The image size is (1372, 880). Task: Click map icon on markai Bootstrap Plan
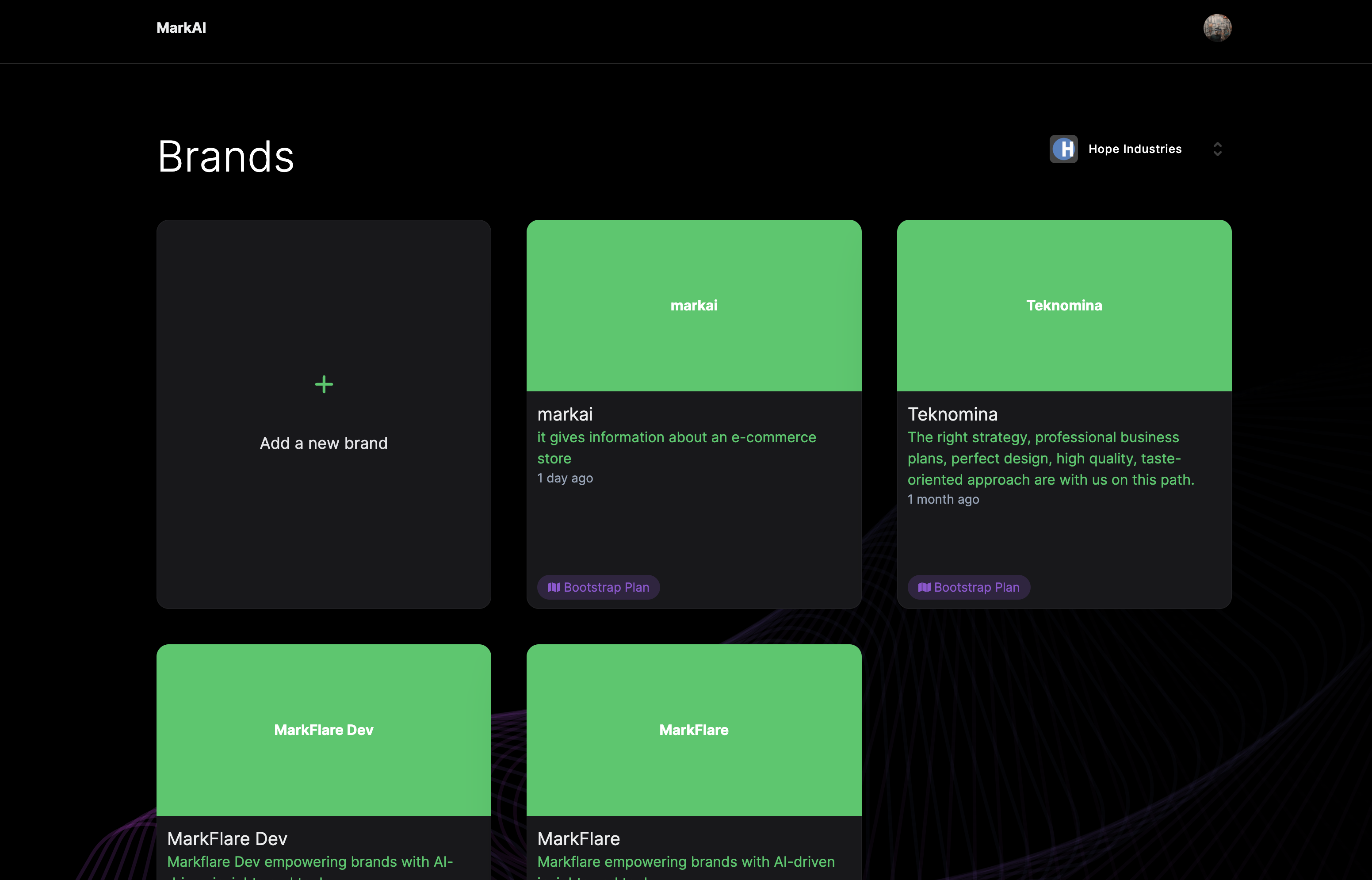(554, 587)
